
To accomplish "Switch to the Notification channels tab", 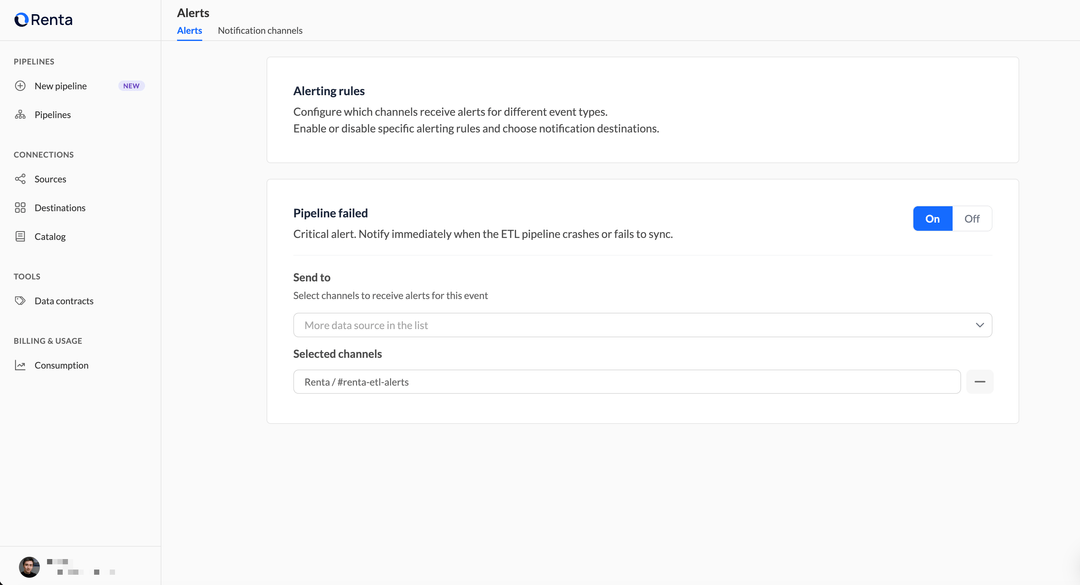I will click(260, 31).
